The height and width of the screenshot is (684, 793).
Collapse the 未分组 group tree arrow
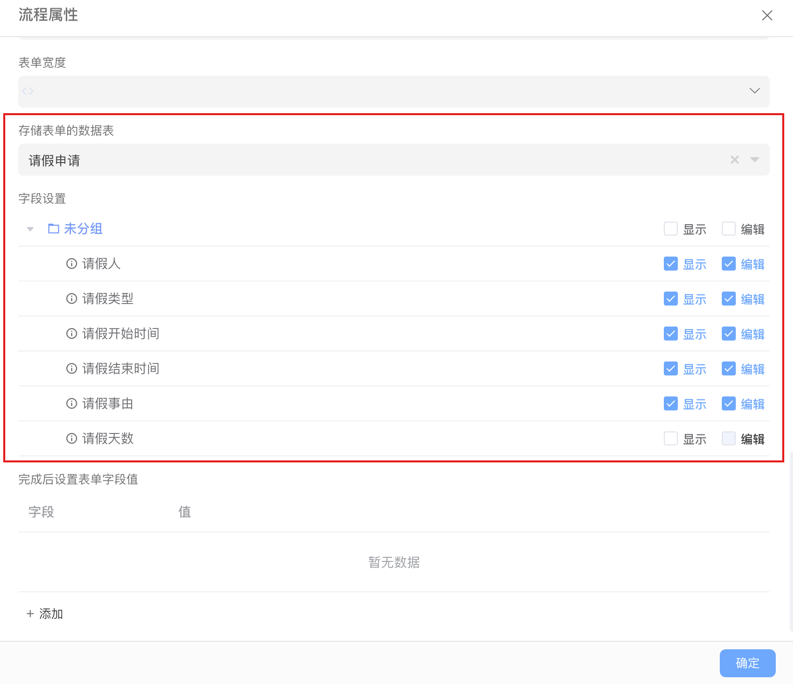click(30, 229)
